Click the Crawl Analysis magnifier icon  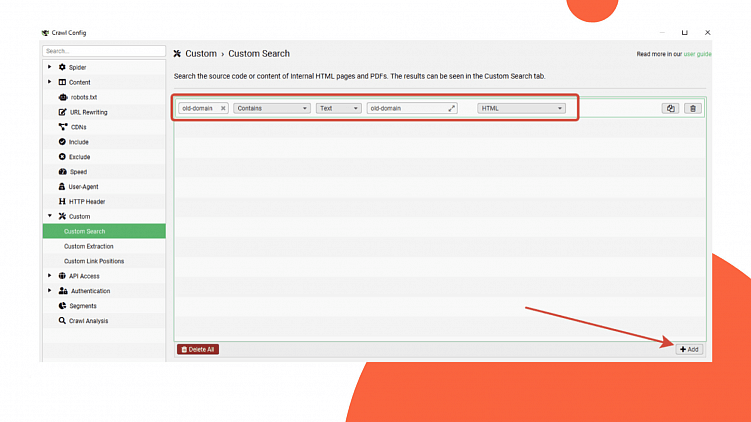point(62,320)
